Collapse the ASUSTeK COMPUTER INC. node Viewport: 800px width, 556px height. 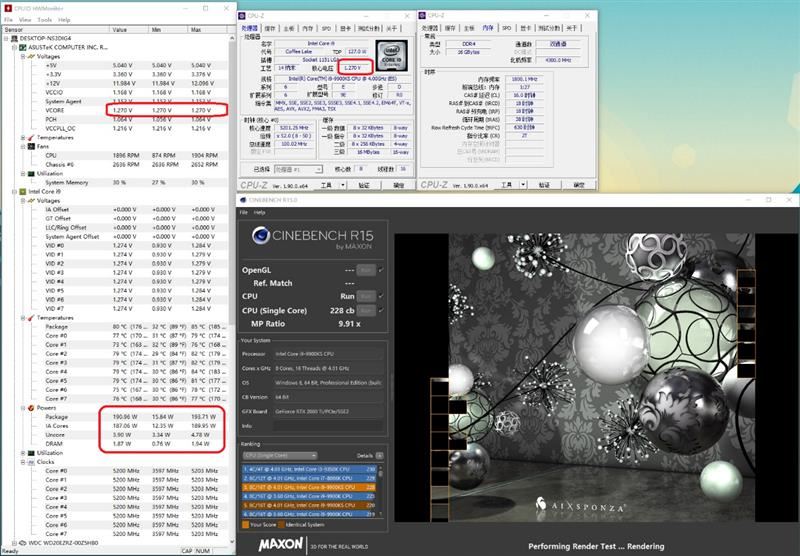pos(14,47)
